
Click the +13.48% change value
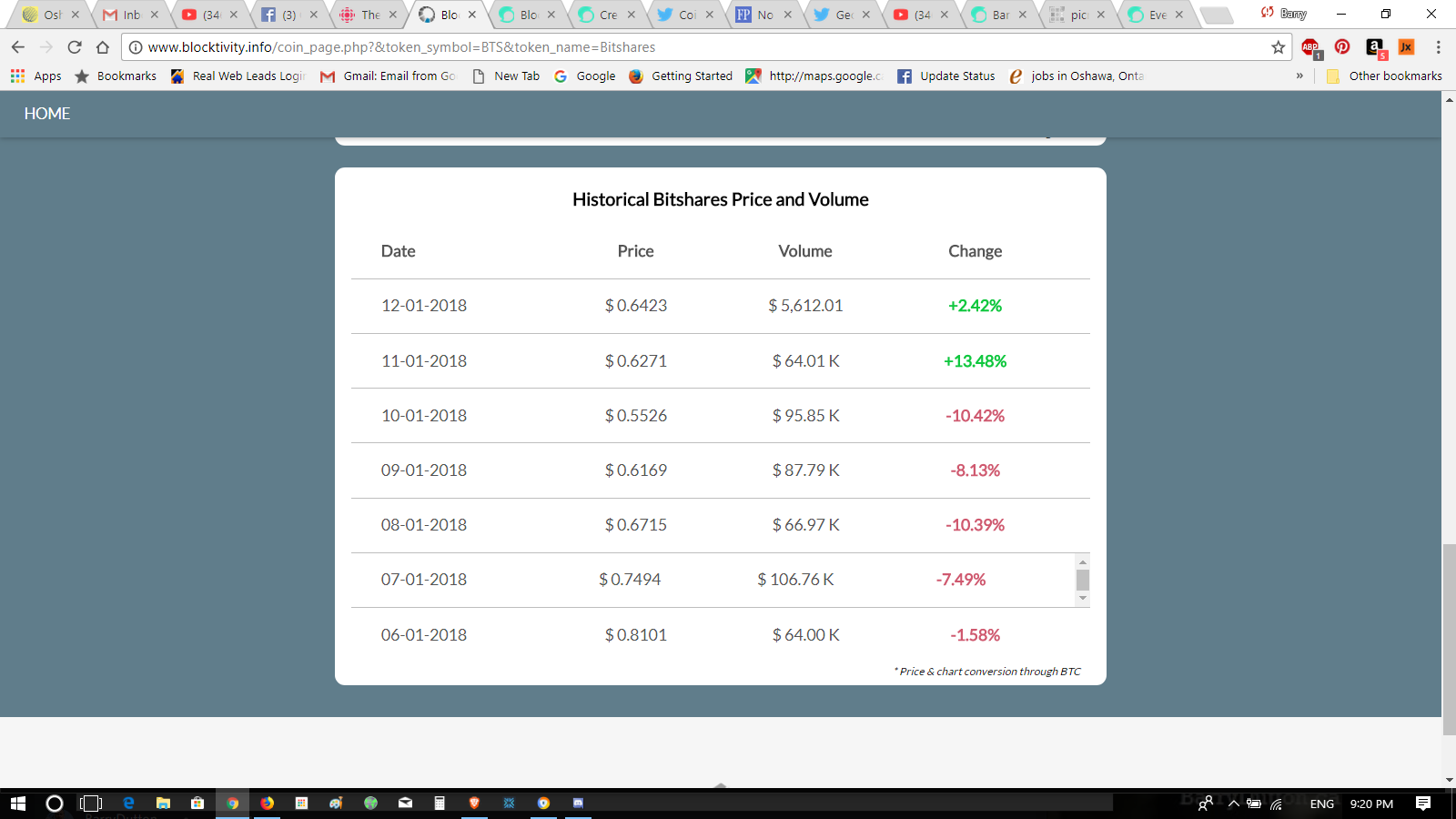click(x=975, y=361)
